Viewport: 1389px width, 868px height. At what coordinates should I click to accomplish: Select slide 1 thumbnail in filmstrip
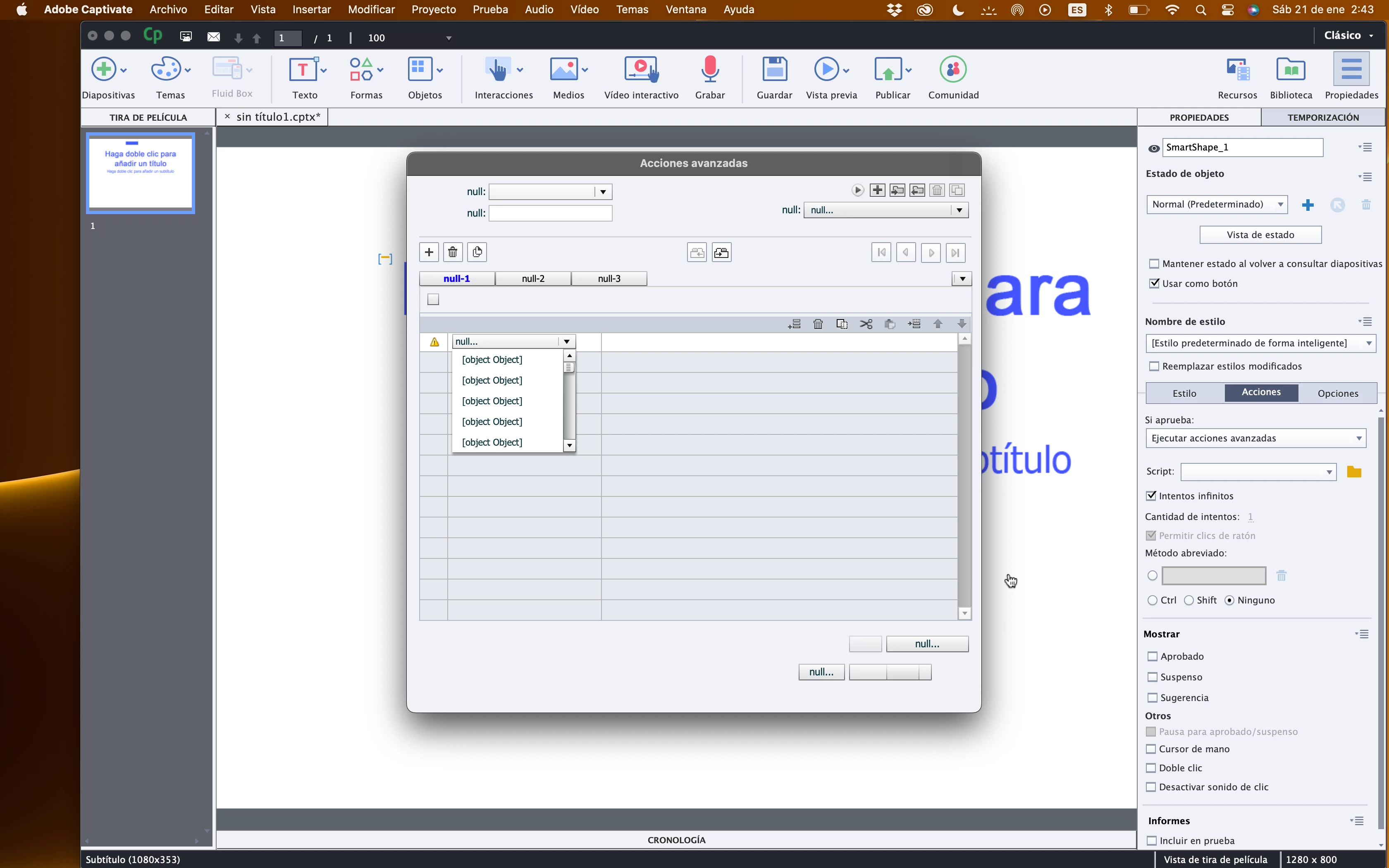tap(141, 173)
